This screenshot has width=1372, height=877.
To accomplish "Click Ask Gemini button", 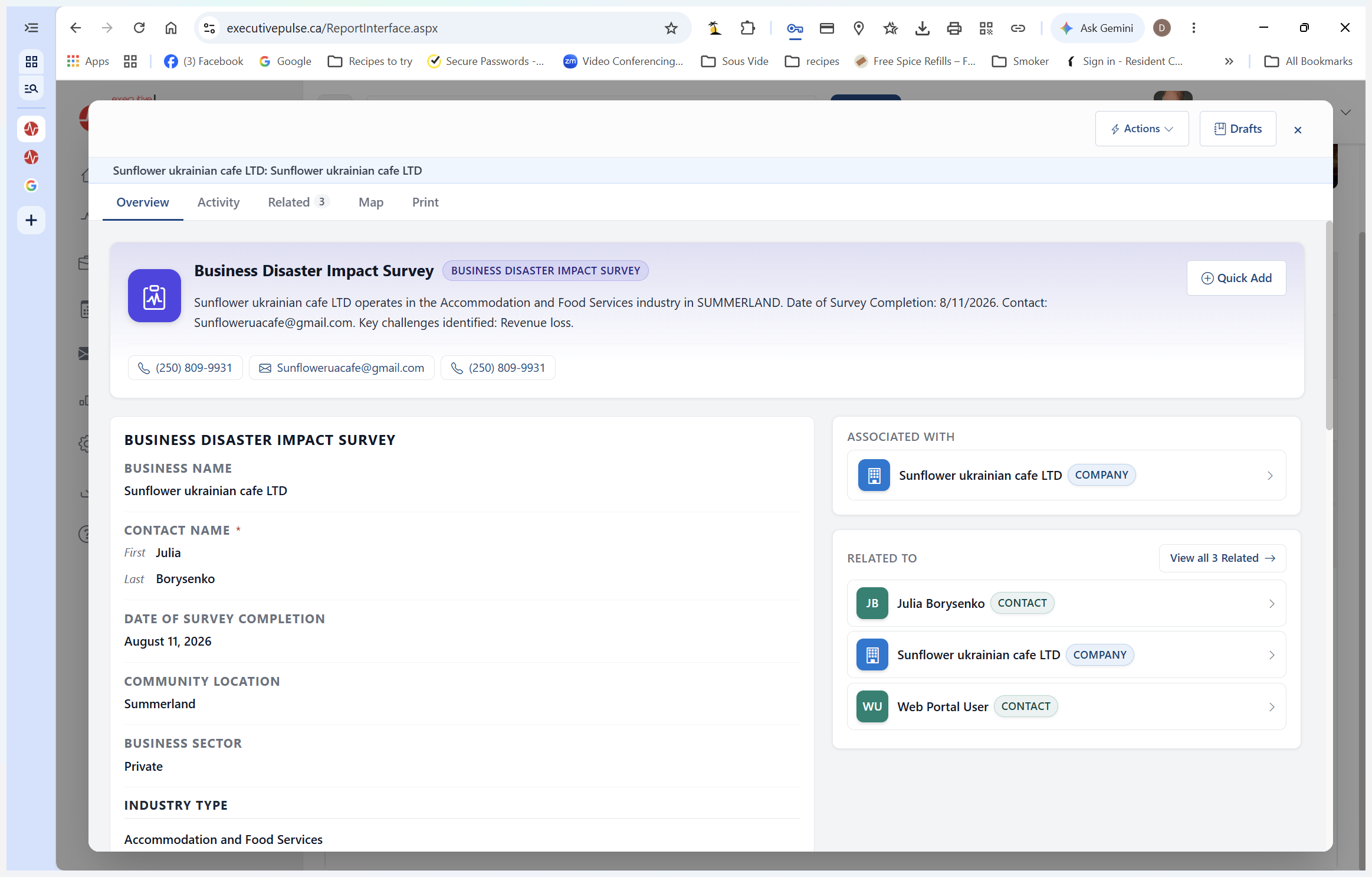I will coord(1098,28).
